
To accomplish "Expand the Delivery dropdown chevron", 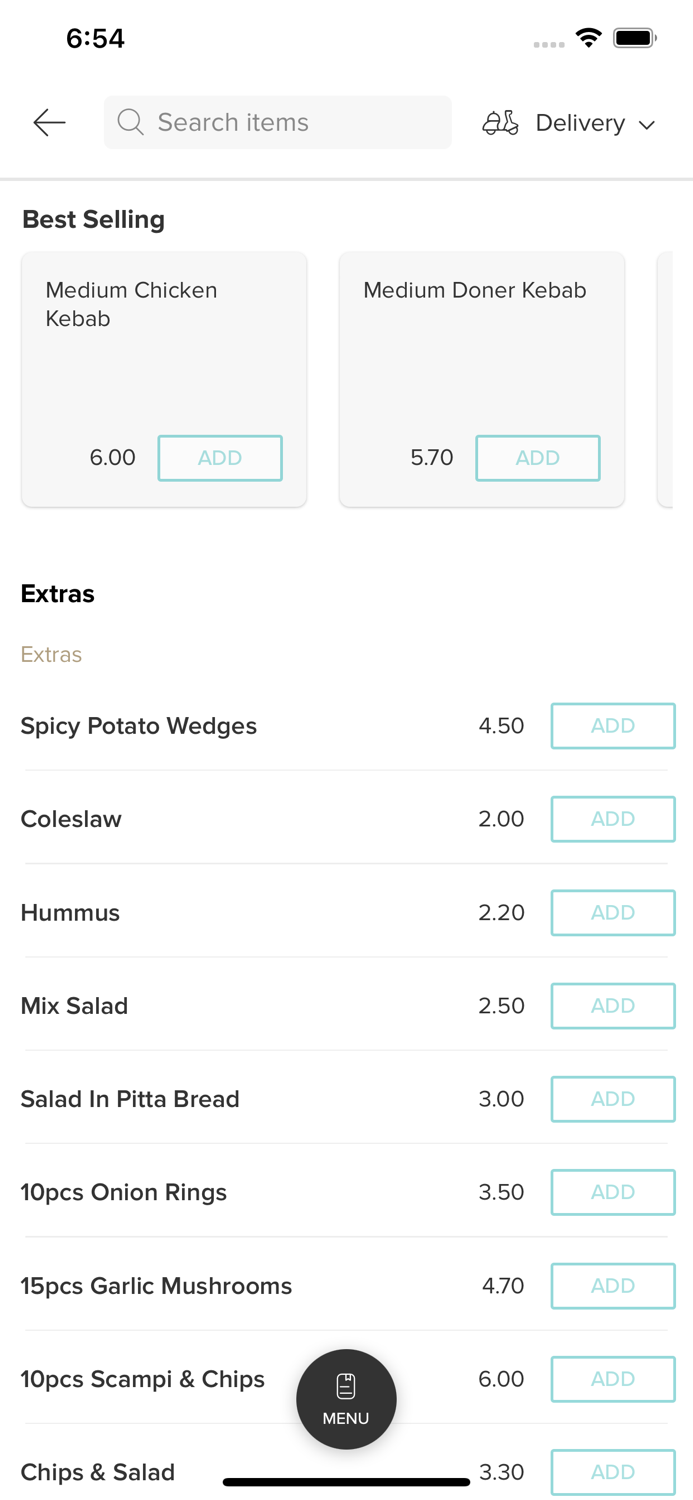I will 647,124.
